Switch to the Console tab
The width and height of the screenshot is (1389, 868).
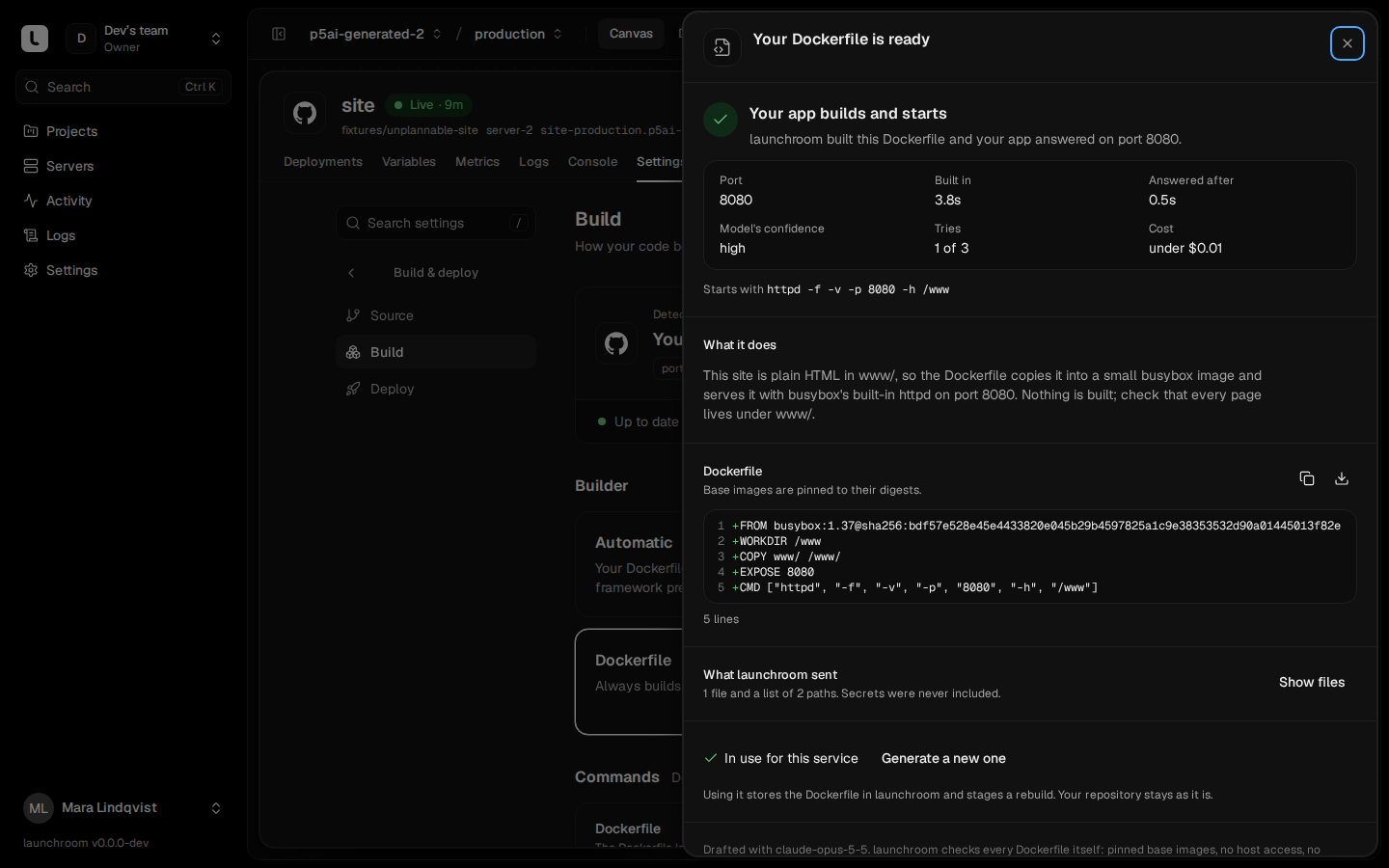pyautogui.click(x=592, y=162)
